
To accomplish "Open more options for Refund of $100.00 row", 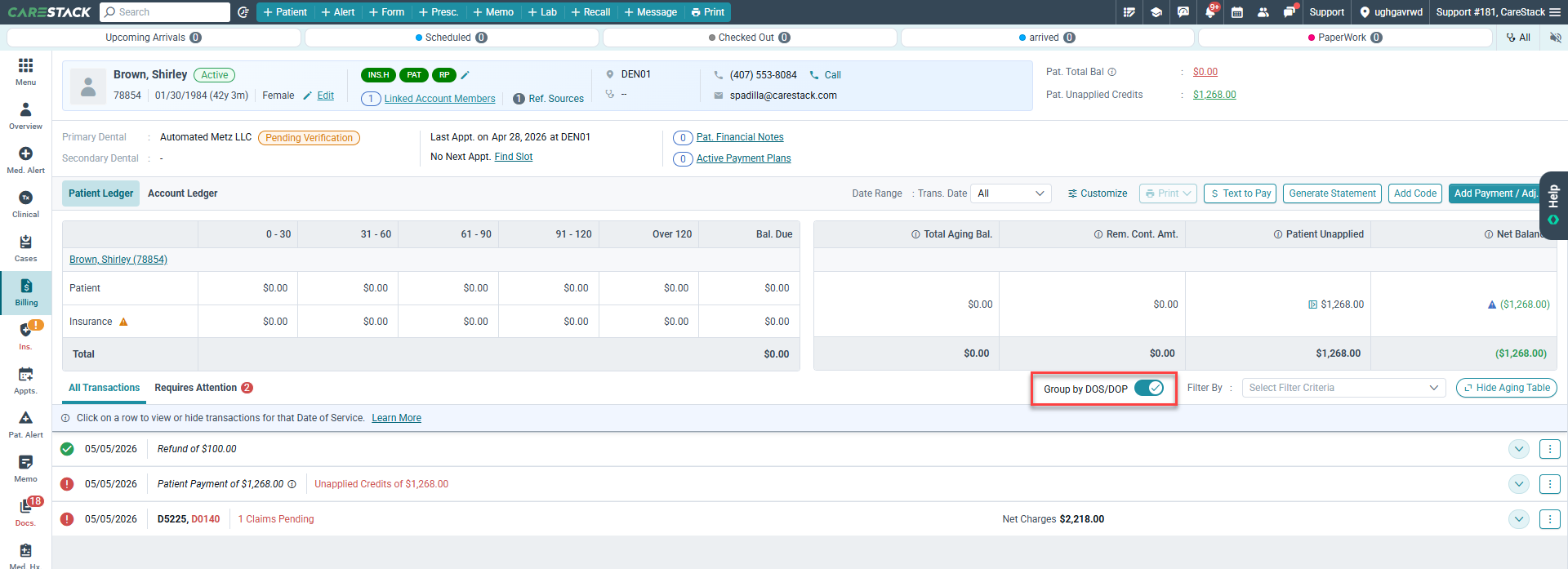I will tap(1549, 449).
